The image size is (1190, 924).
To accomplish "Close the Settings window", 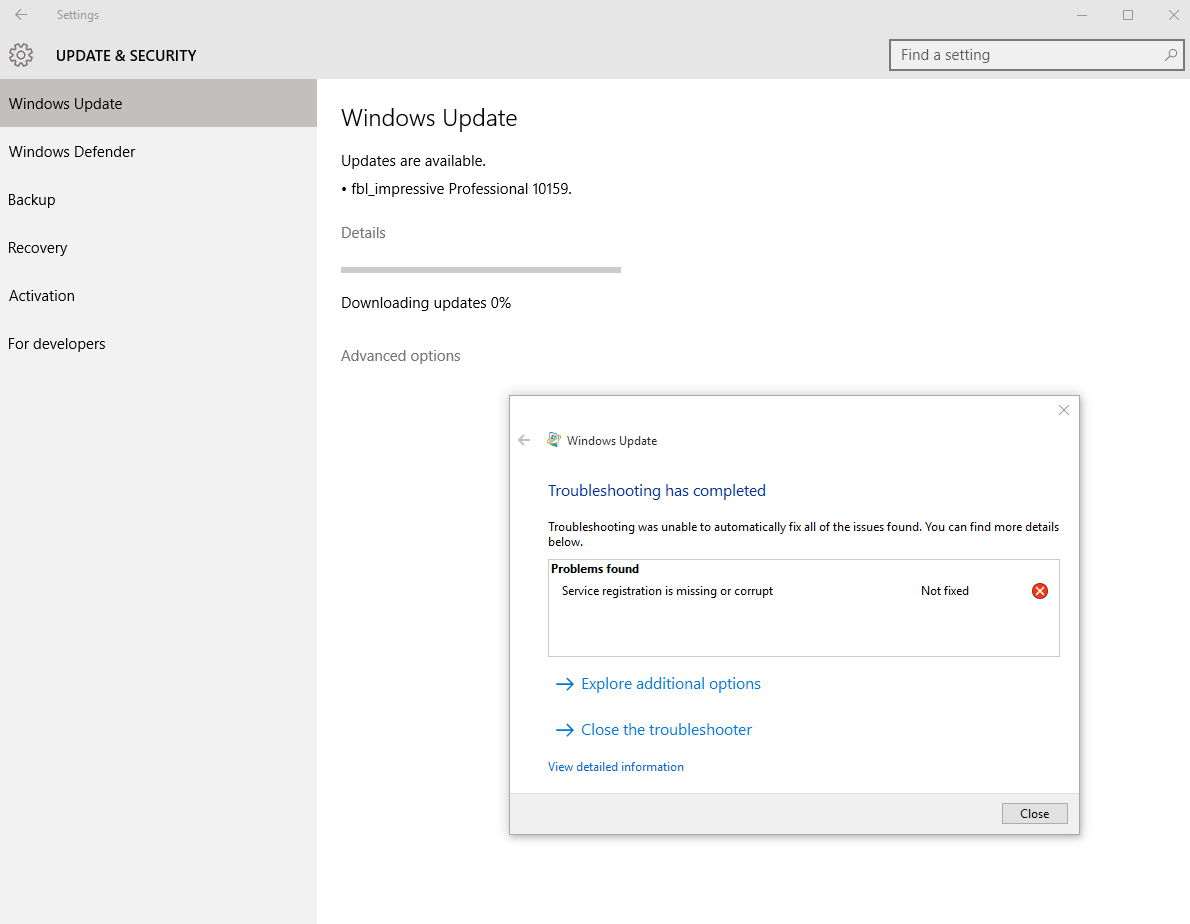I will [x=1173, y=15].
